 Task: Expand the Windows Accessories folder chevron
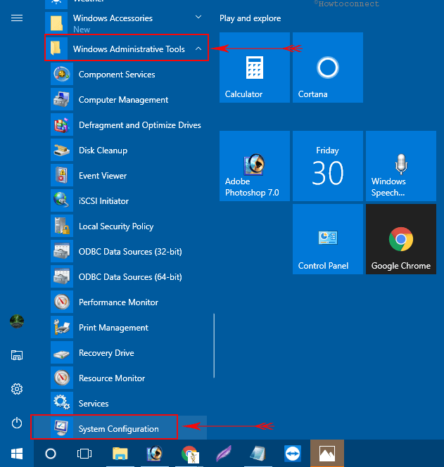(198, 17)
